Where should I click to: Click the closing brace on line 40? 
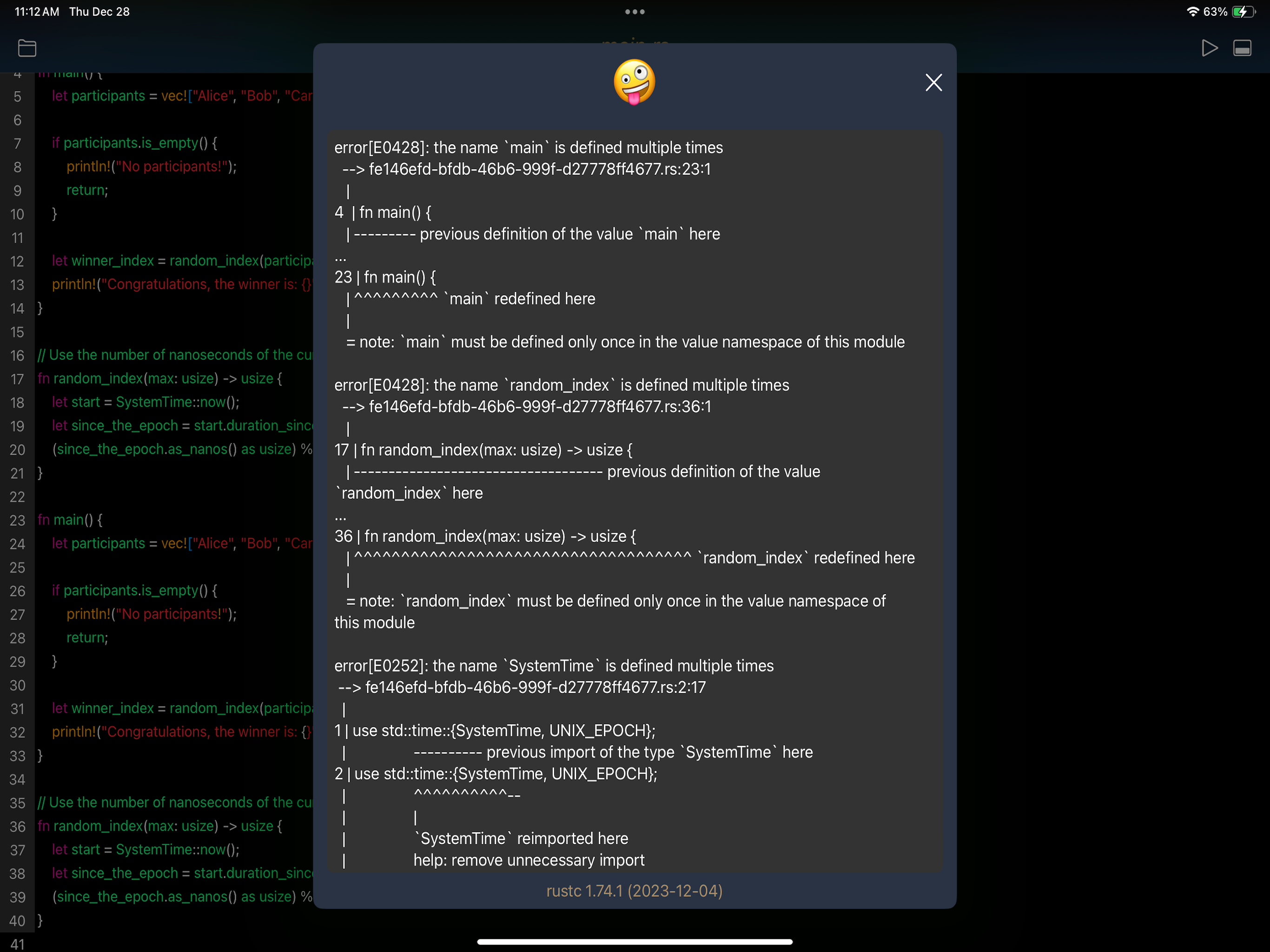click(40, 920)
